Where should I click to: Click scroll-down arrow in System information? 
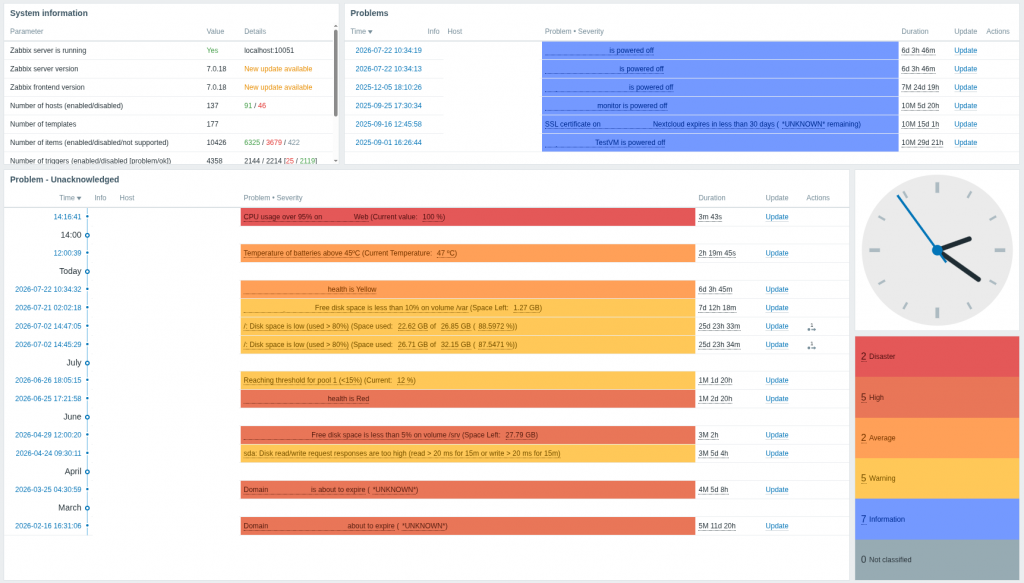click(336, 161)
